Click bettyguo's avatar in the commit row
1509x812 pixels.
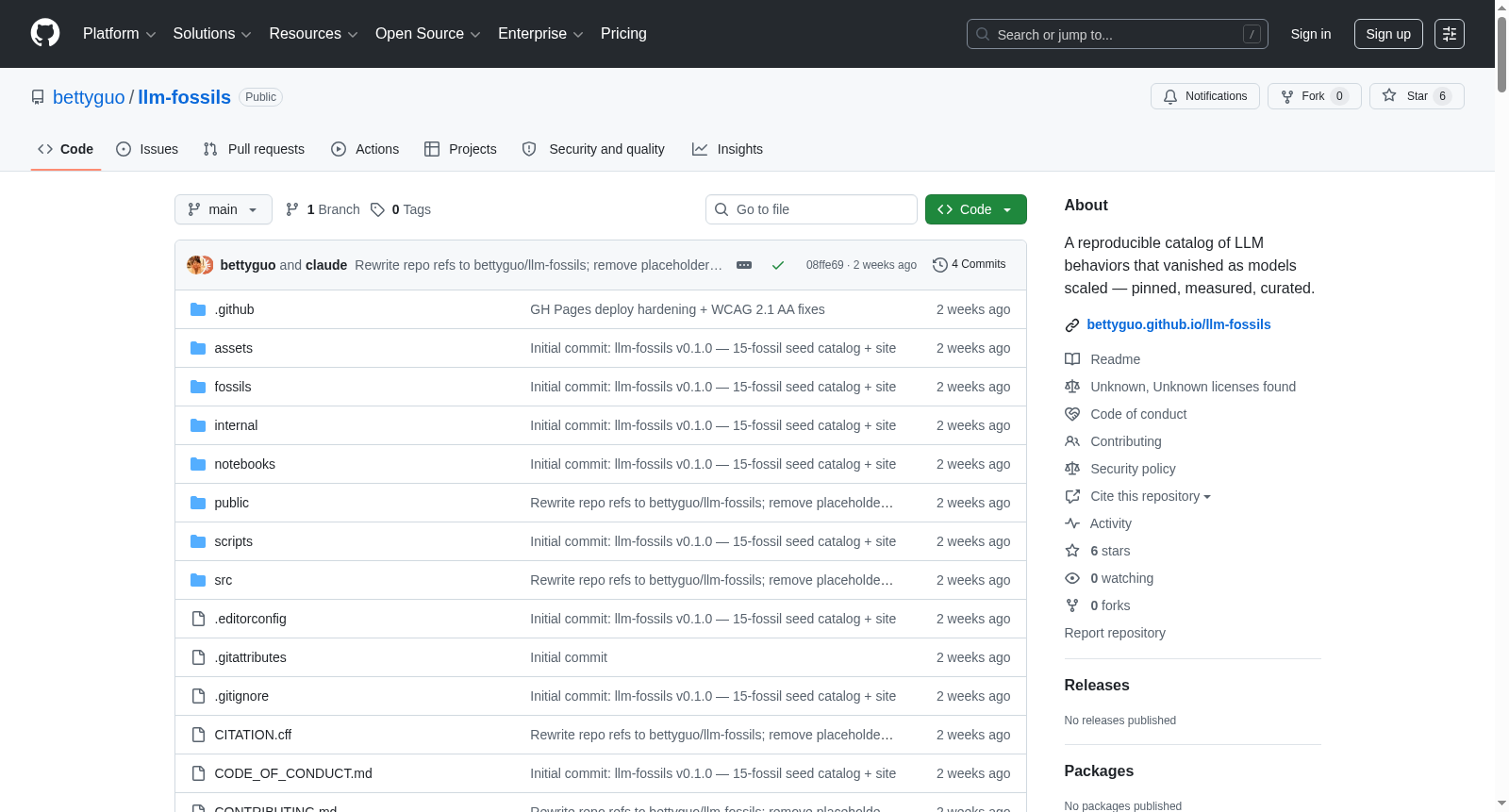click(195, 265)
